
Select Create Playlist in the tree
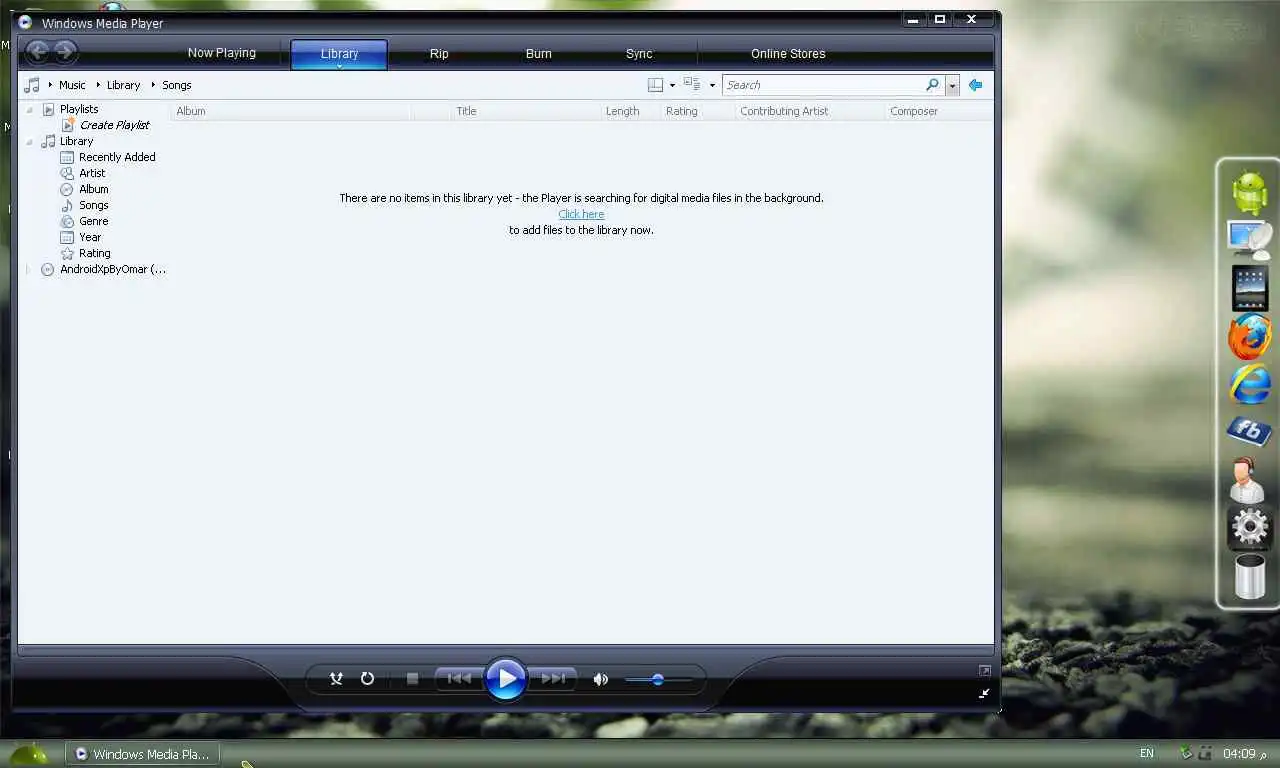click(114, 125)
